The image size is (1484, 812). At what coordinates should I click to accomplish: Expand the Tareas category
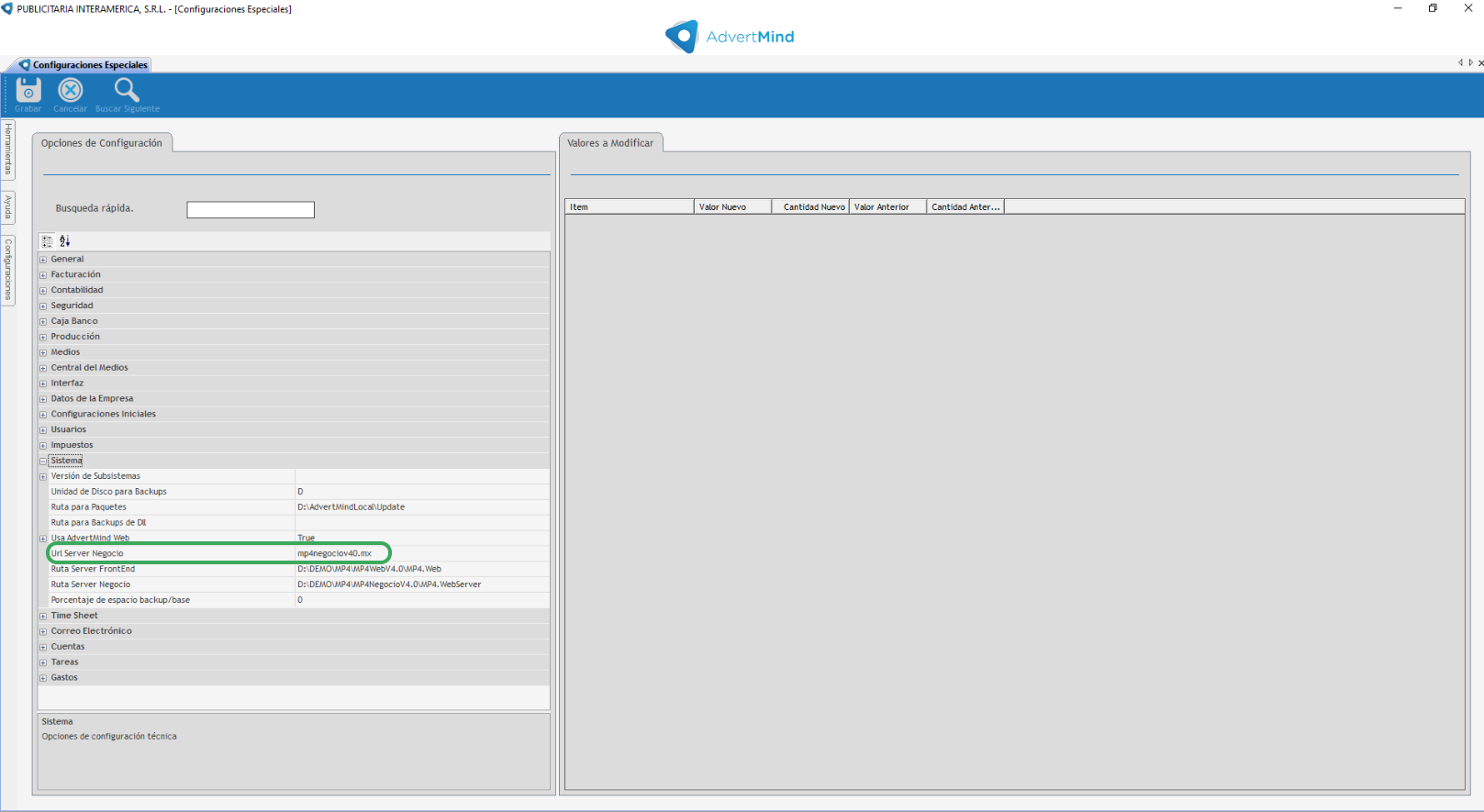[x=43, y=662]
